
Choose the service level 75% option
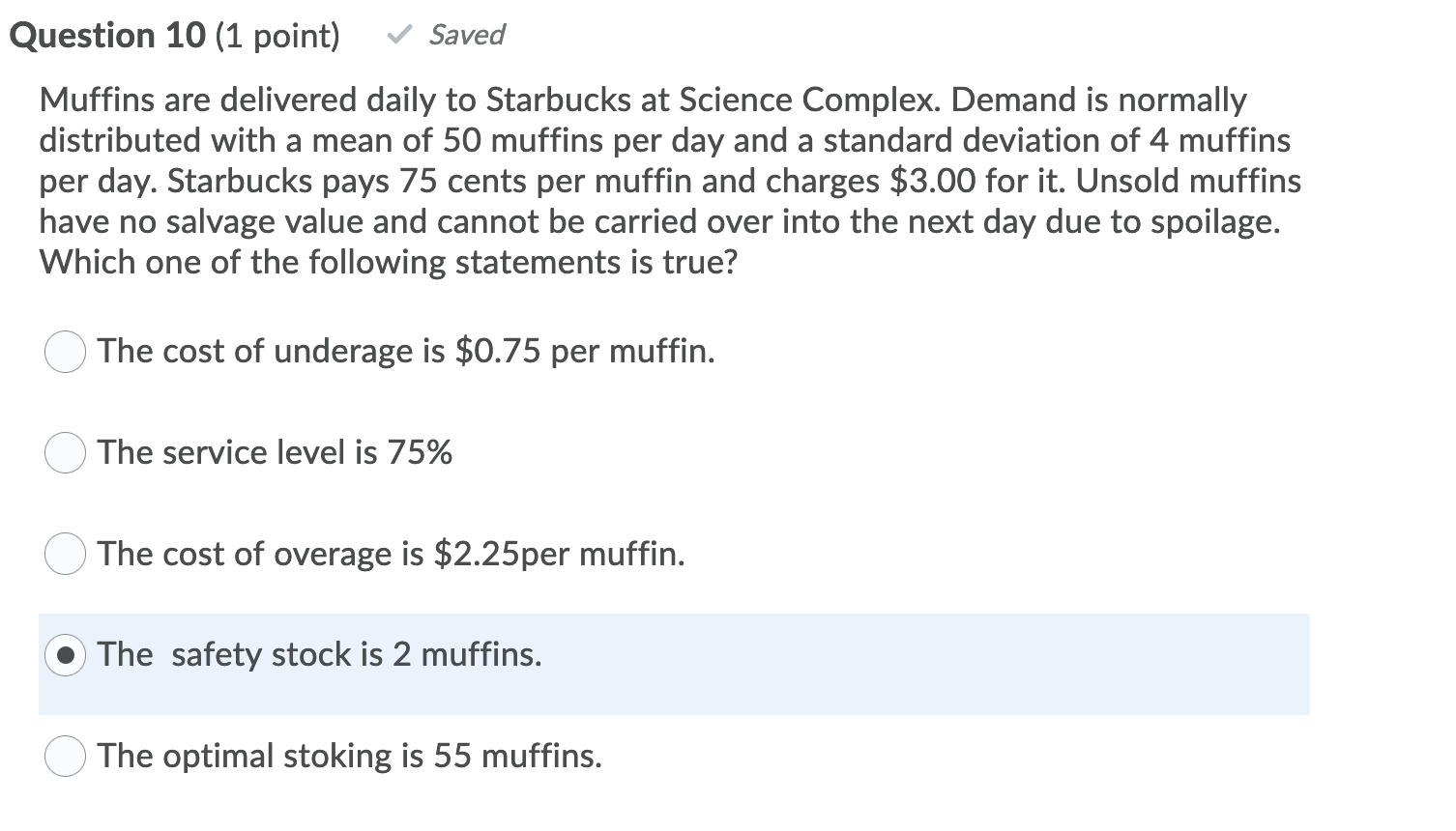coord(64,452)
